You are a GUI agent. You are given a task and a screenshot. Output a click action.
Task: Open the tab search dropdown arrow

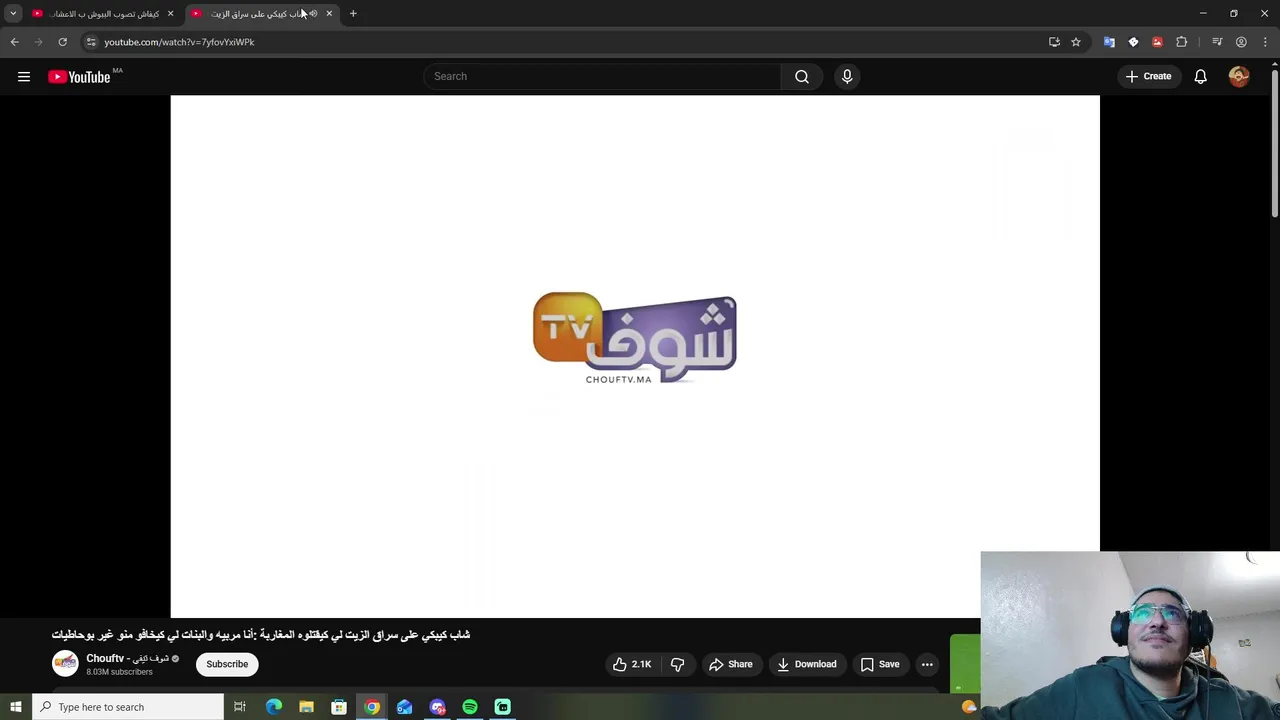[13, 13]
